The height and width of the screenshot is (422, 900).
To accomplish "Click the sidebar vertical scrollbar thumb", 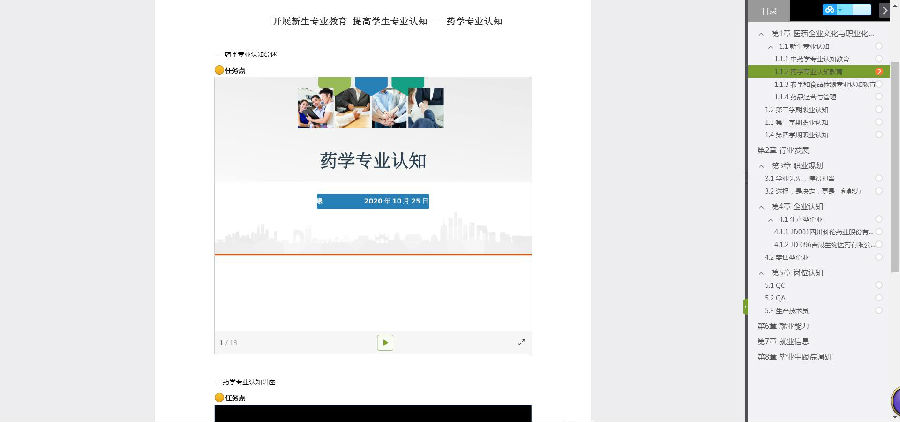I will [895, 167].
